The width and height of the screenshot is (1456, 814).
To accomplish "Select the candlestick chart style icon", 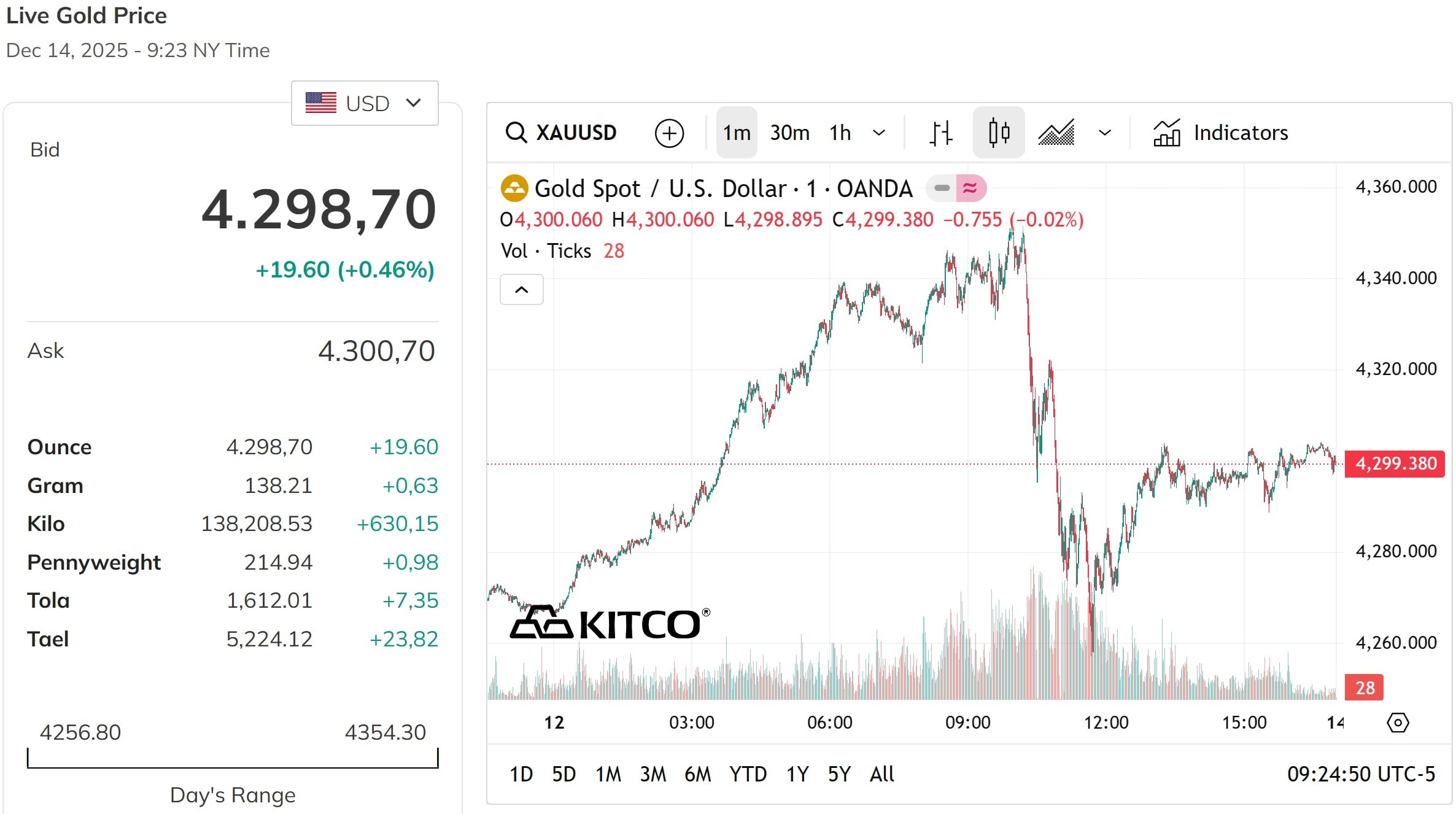I will pyautogui.click(x=999, y=133).
